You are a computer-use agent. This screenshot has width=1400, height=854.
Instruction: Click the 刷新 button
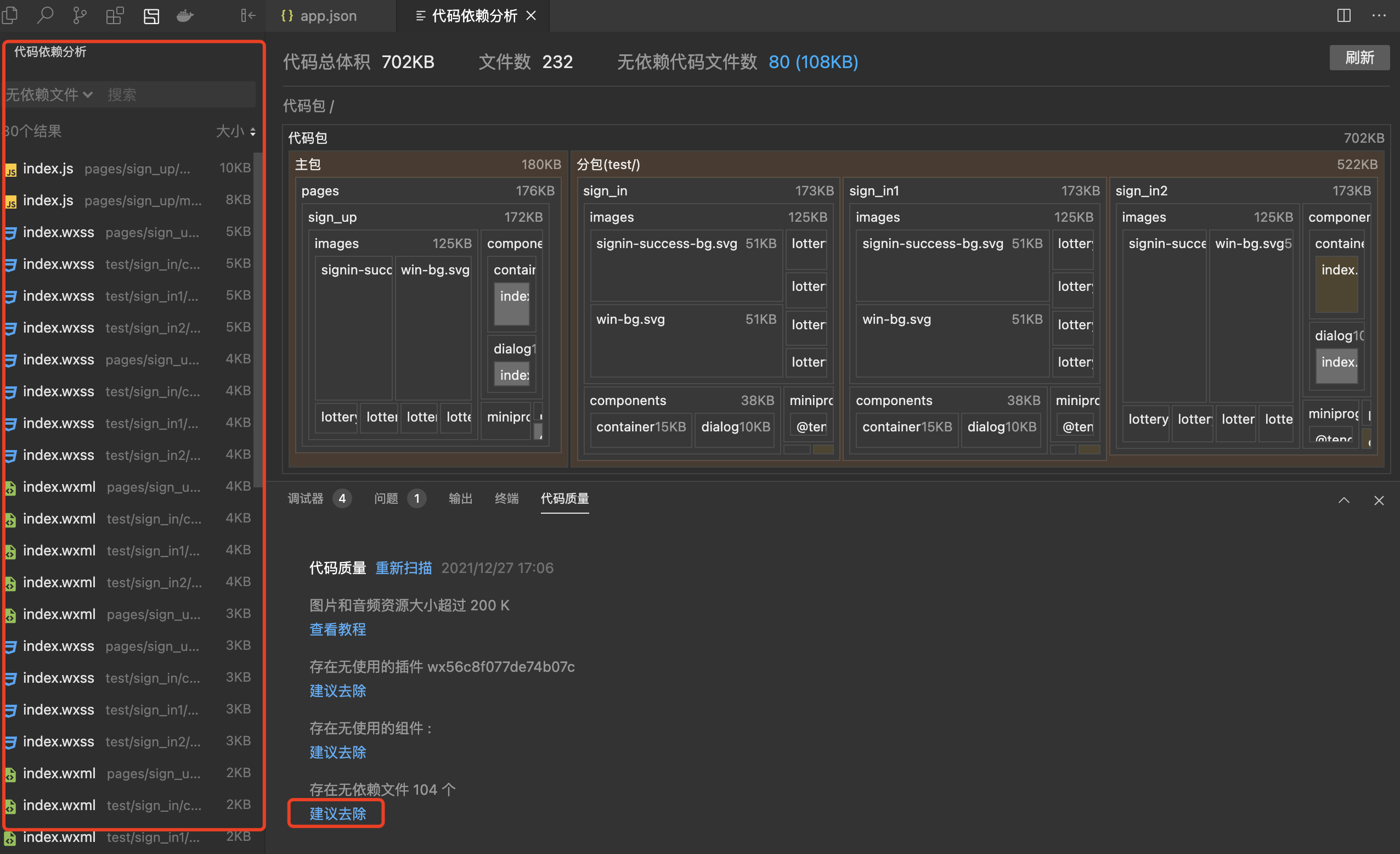(x=1359, y=58)
